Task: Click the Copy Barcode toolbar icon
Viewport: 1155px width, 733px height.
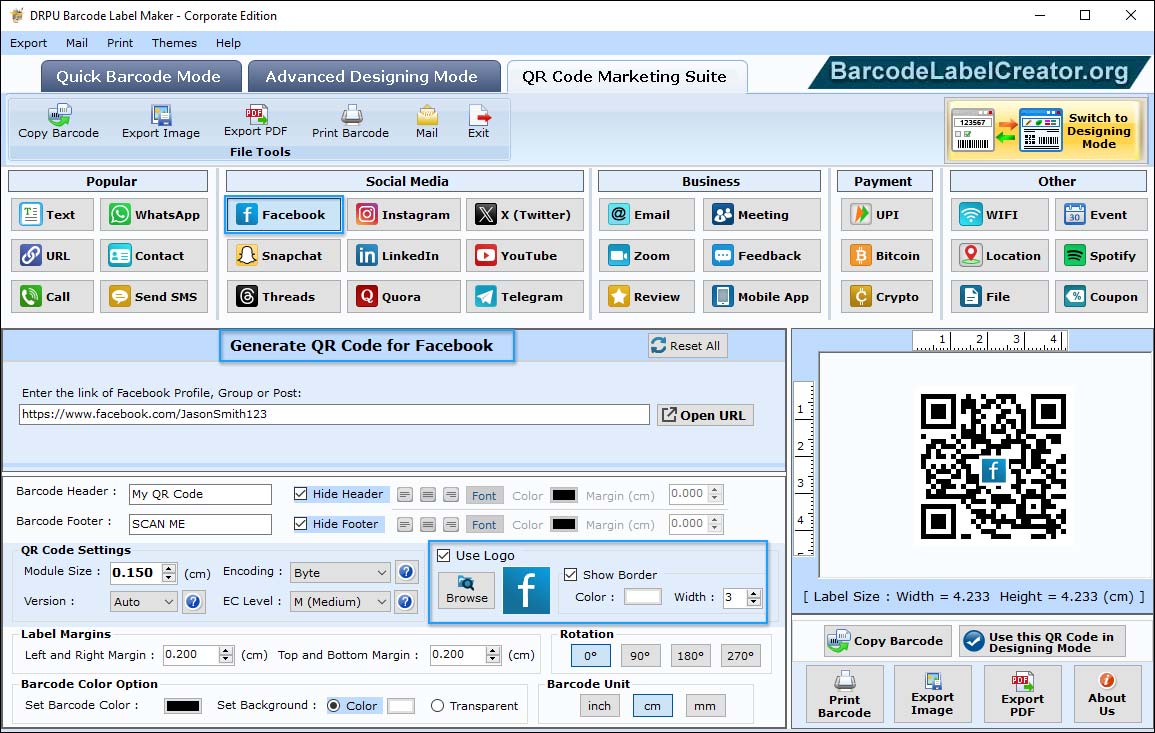Action: [x=59, y=122]
